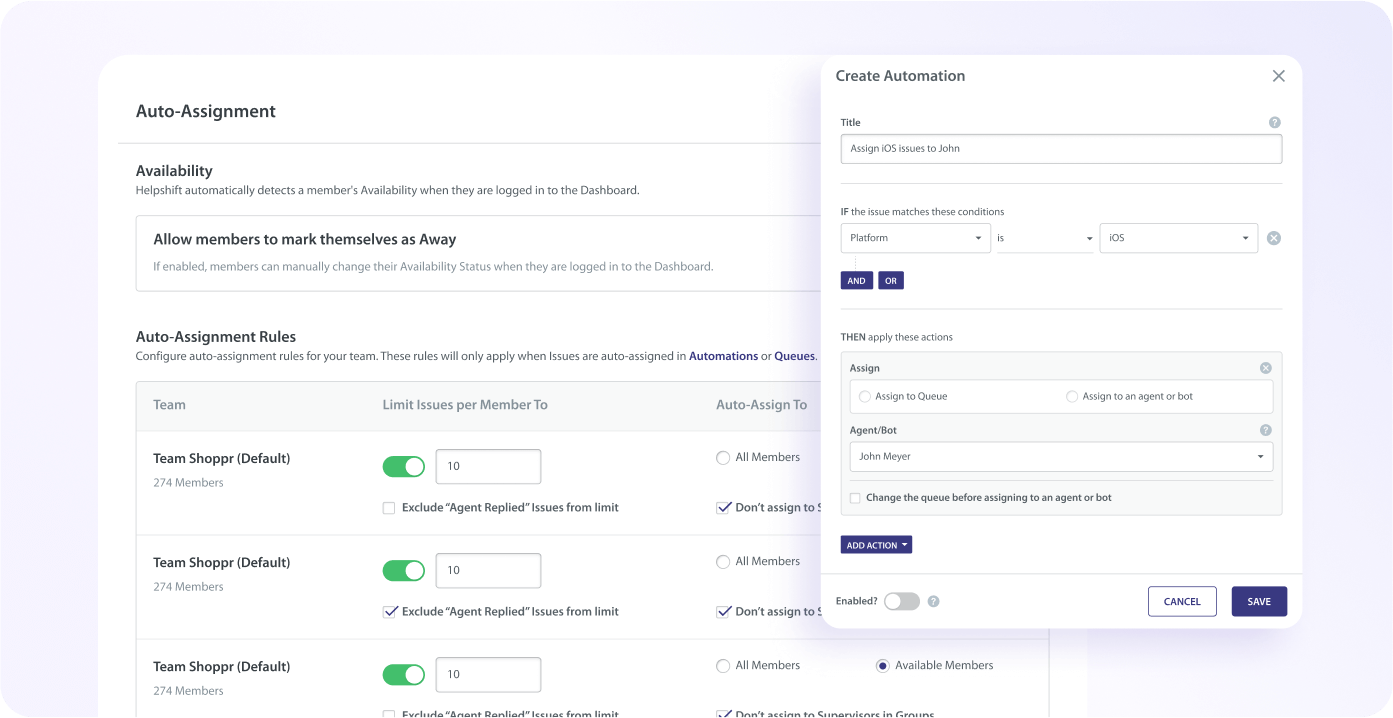Click the issue limit field showing 10

coord(488,466)
